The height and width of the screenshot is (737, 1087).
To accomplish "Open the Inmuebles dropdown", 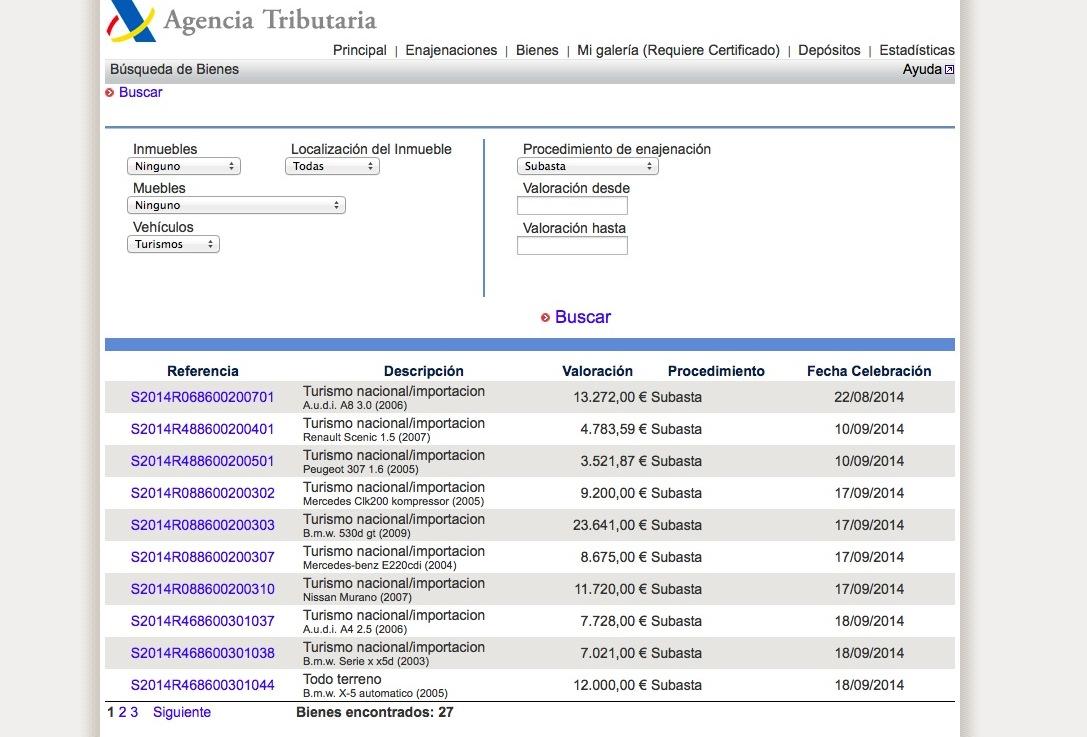I will tap(184, 167).
